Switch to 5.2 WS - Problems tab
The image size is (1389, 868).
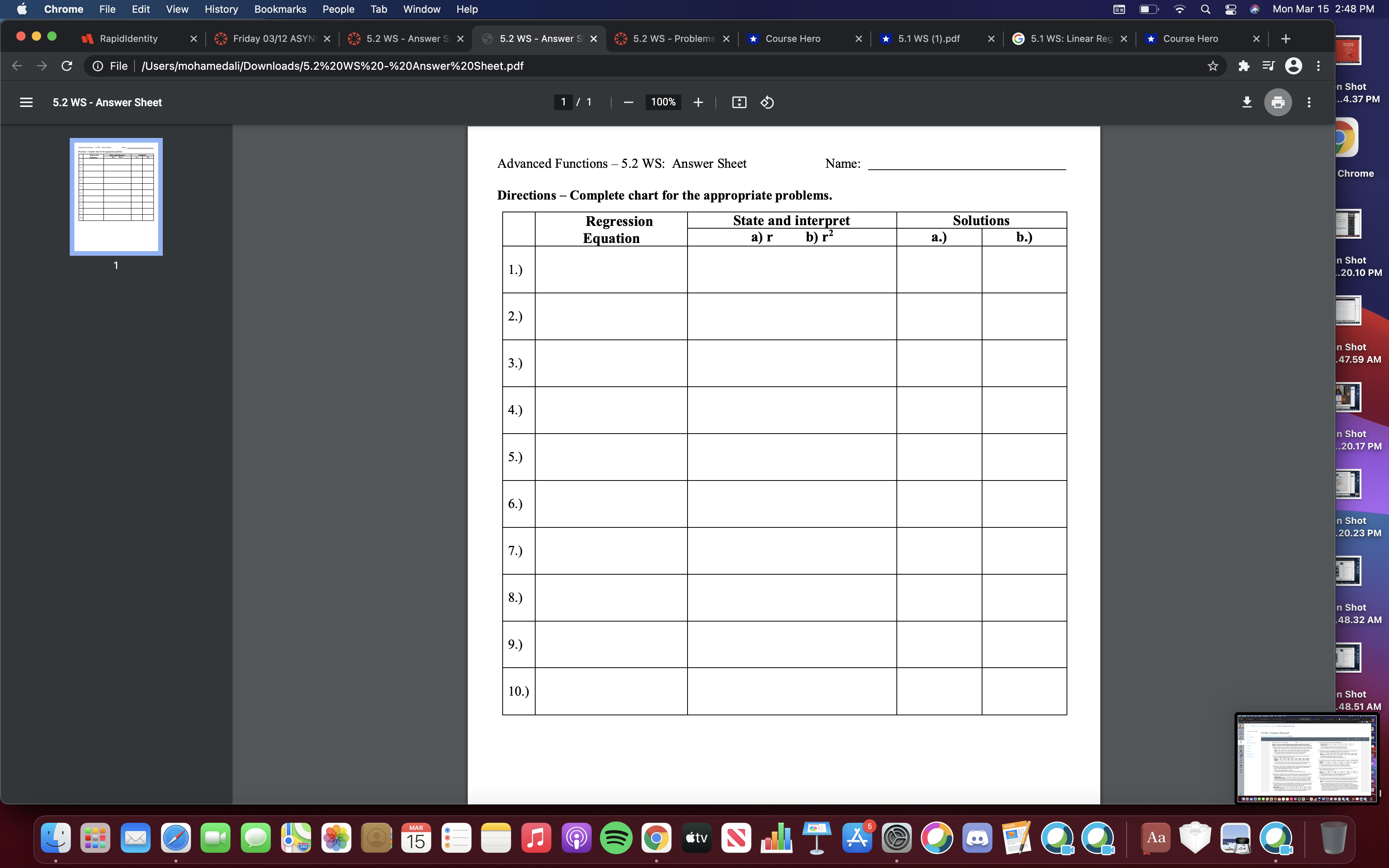click(x=673, y=38)
